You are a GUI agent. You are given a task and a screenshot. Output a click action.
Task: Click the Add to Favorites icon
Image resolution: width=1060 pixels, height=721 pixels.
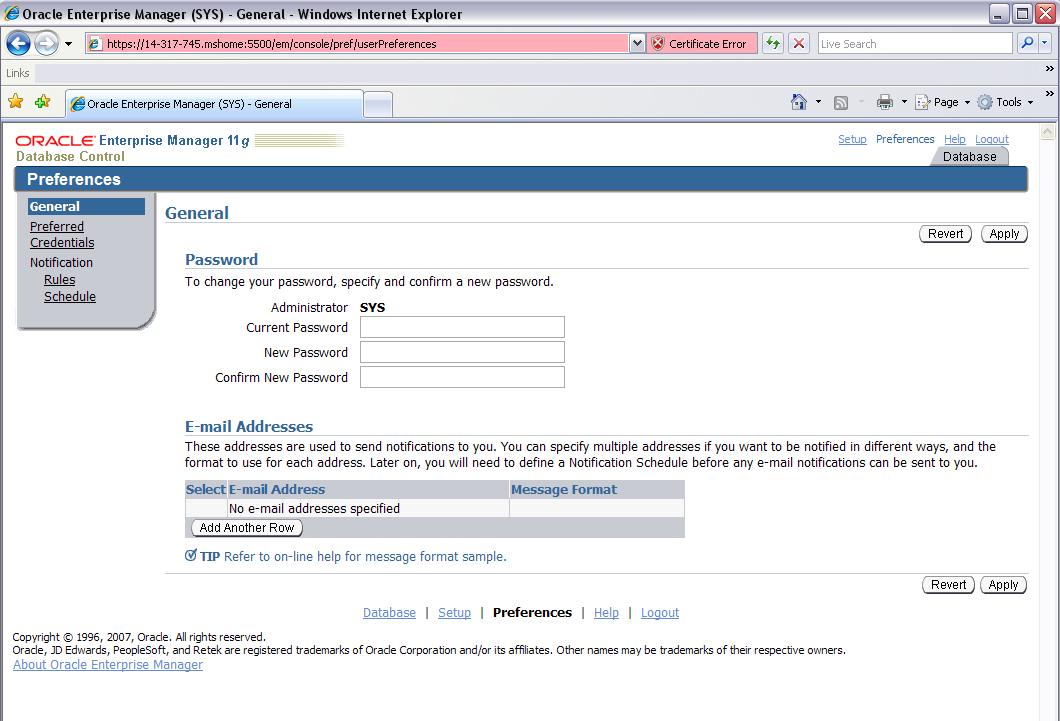point(42,102)
